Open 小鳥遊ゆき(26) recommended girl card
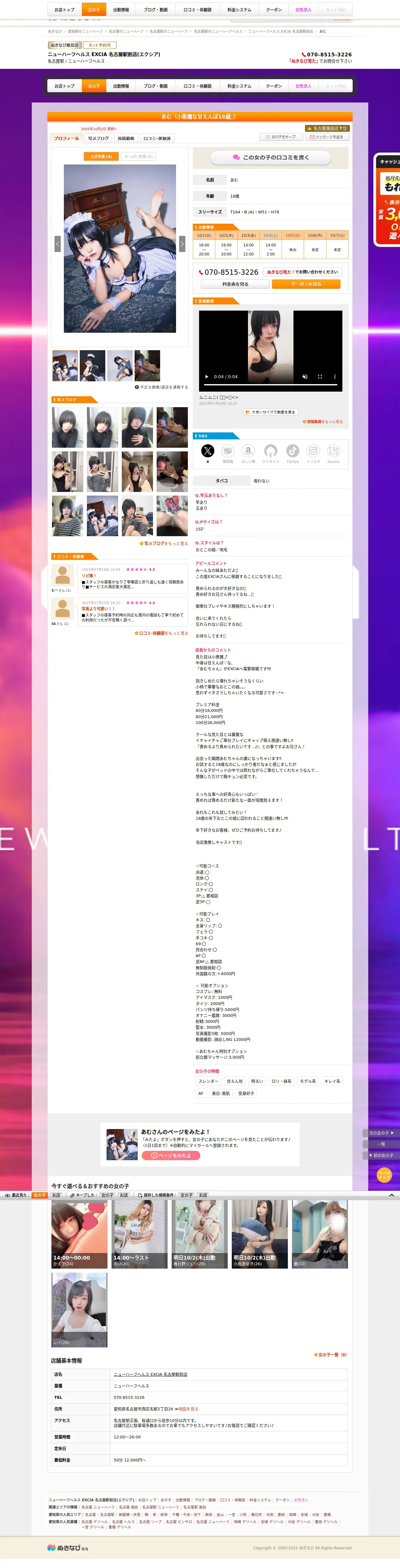The width and height of the screenshot is (400, 1568). pos(260,1234)
